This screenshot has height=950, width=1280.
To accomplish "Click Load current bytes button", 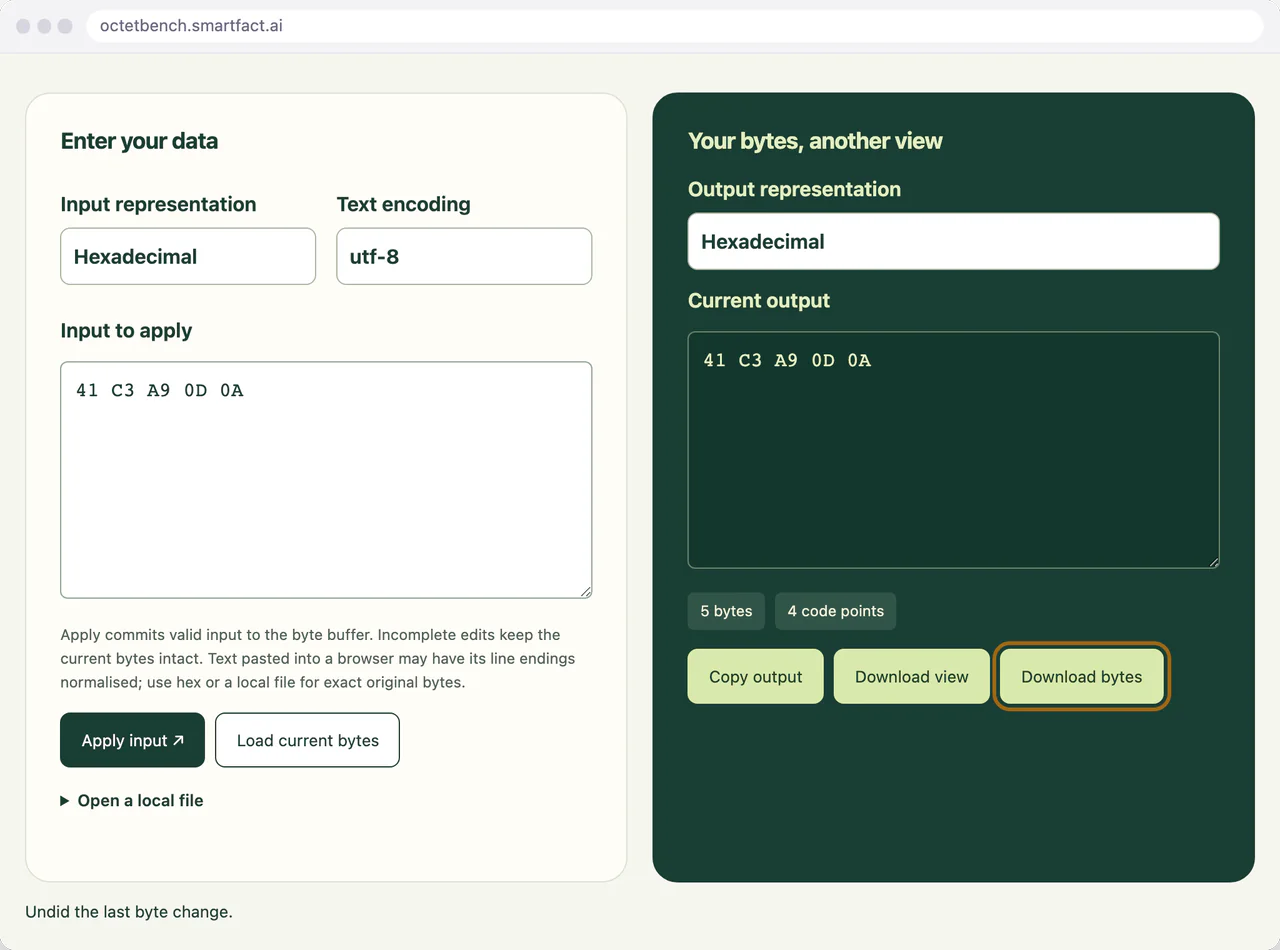I will [x=308, y=740].
